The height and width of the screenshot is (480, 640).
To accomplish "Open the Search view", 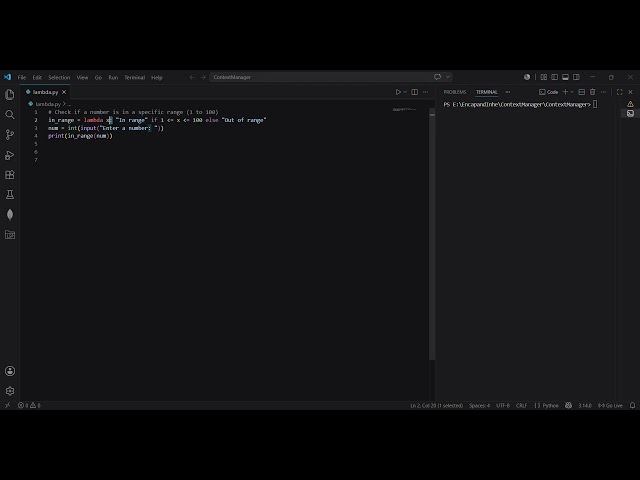I will pyautogui.click(x=10, y=115).
